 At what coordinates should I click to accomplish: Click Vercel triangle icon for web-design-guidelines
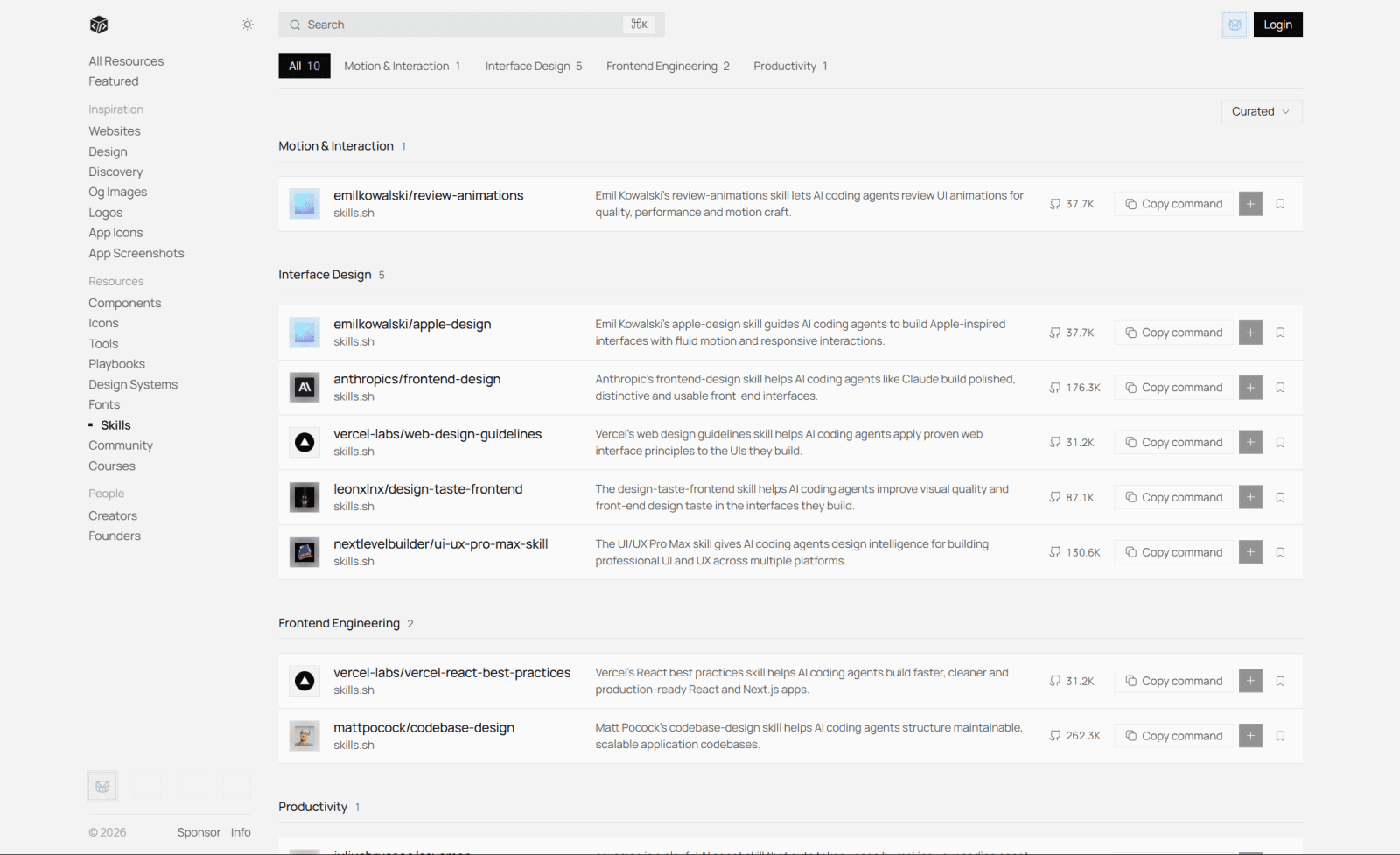click(x=304, y=442)
